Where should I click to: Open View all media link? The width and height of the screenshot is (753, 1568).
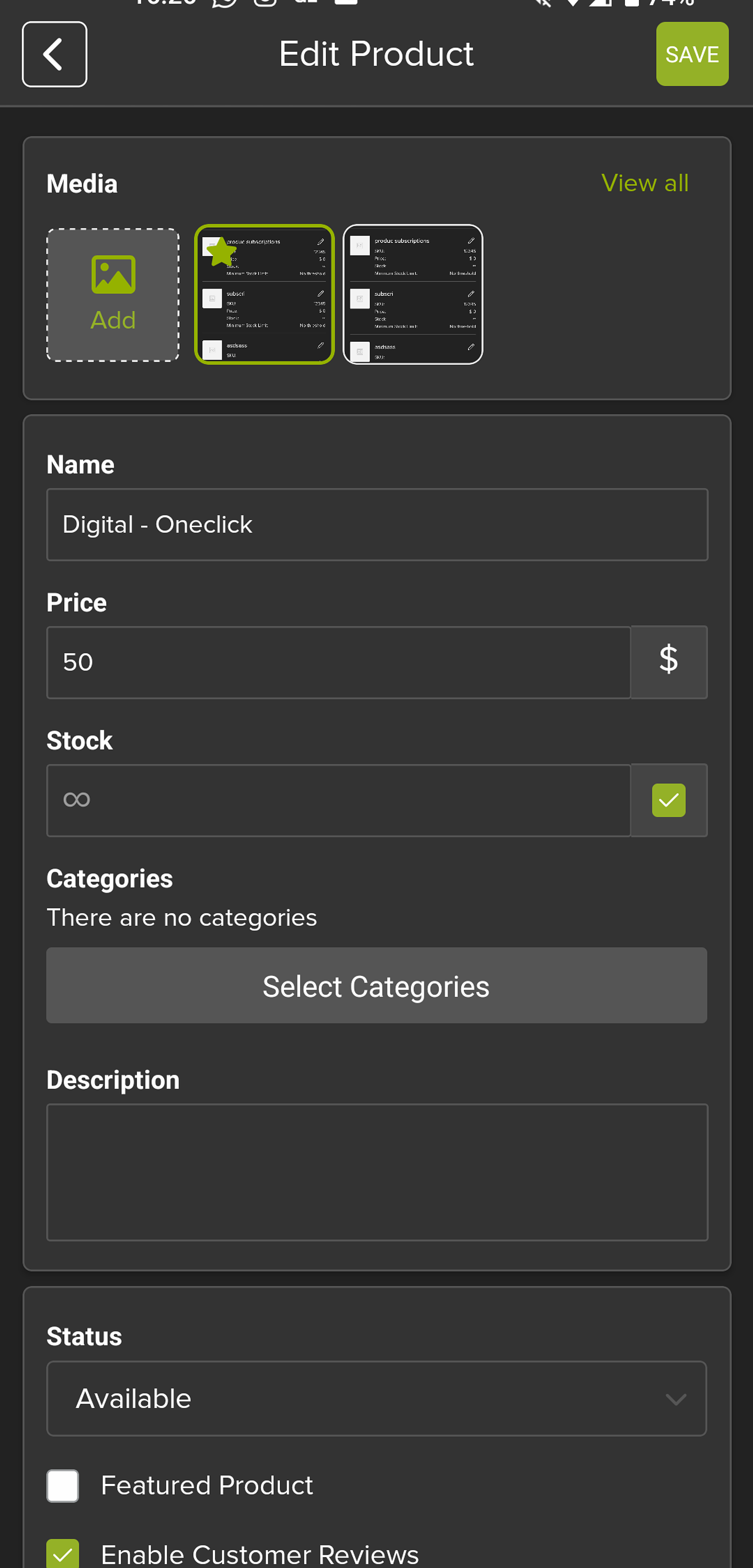pos(645,183)
